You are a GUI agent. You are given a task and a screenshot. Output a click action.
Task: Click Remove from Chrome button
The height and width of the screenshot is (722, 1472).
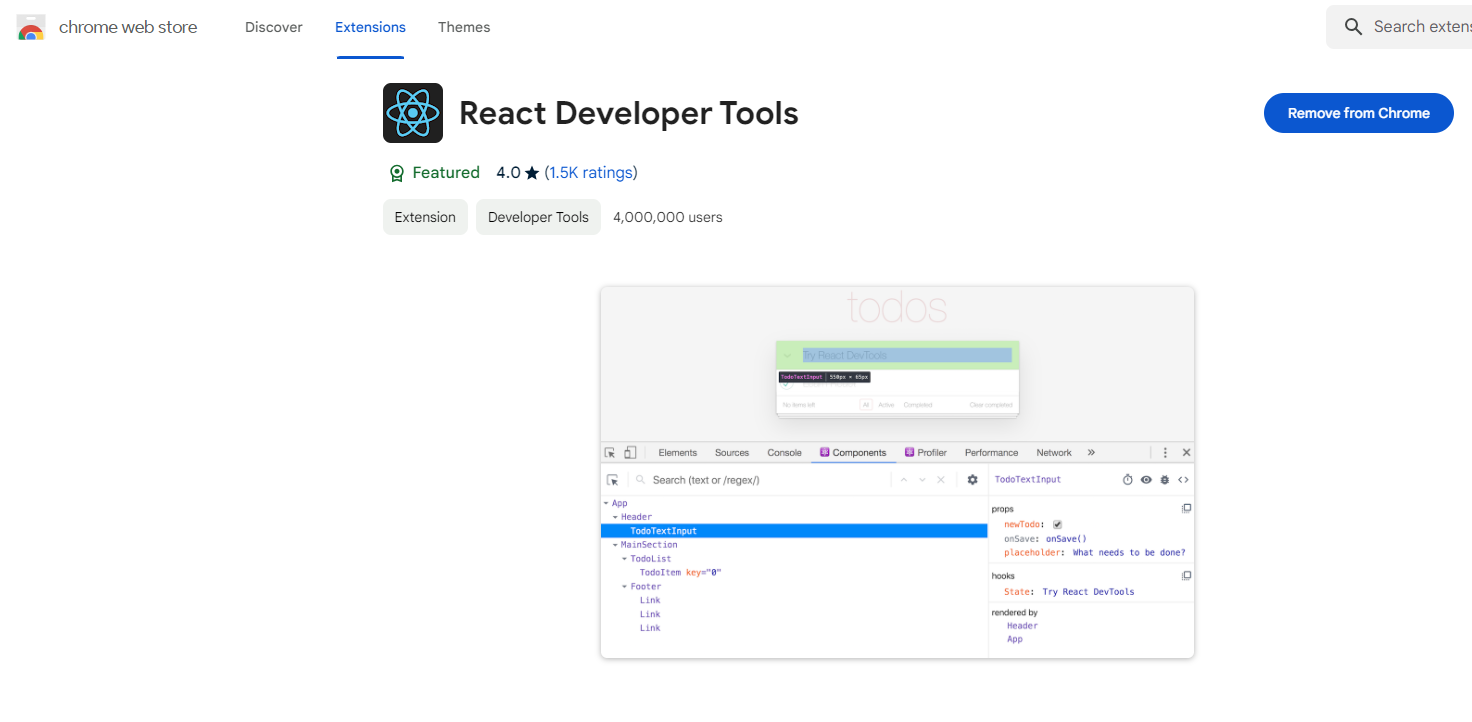click(x=1359, y=113)
